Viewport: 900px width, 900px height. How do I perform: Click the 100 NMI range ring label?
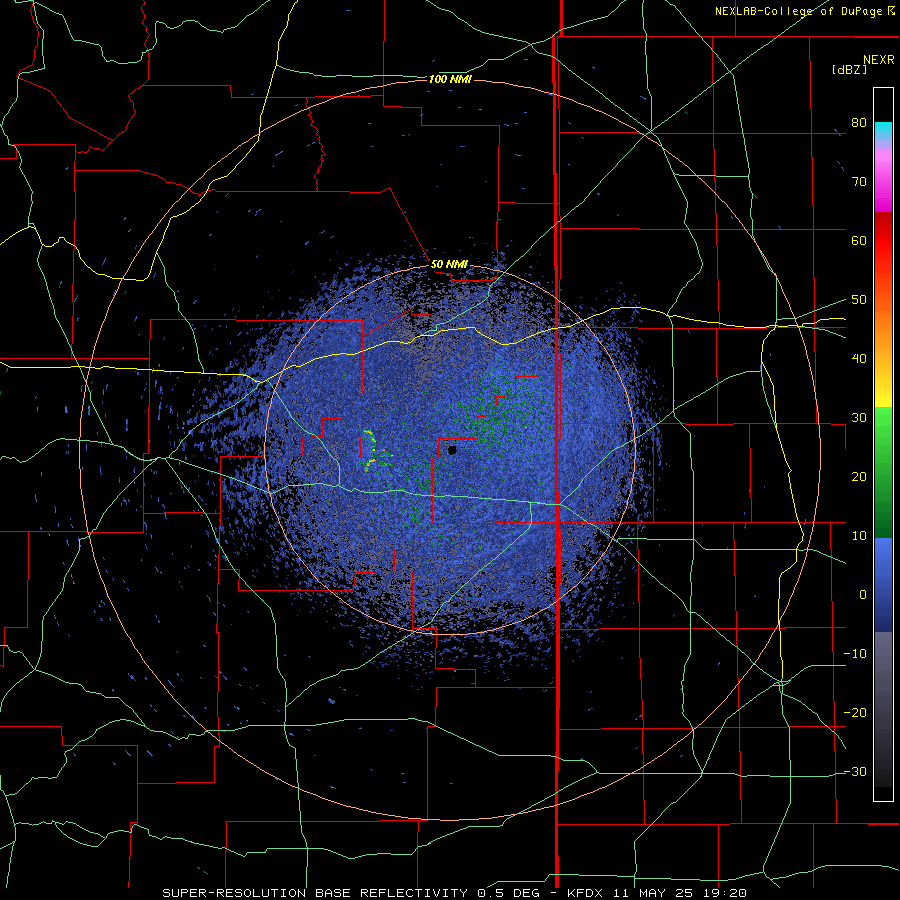(450, 79)
